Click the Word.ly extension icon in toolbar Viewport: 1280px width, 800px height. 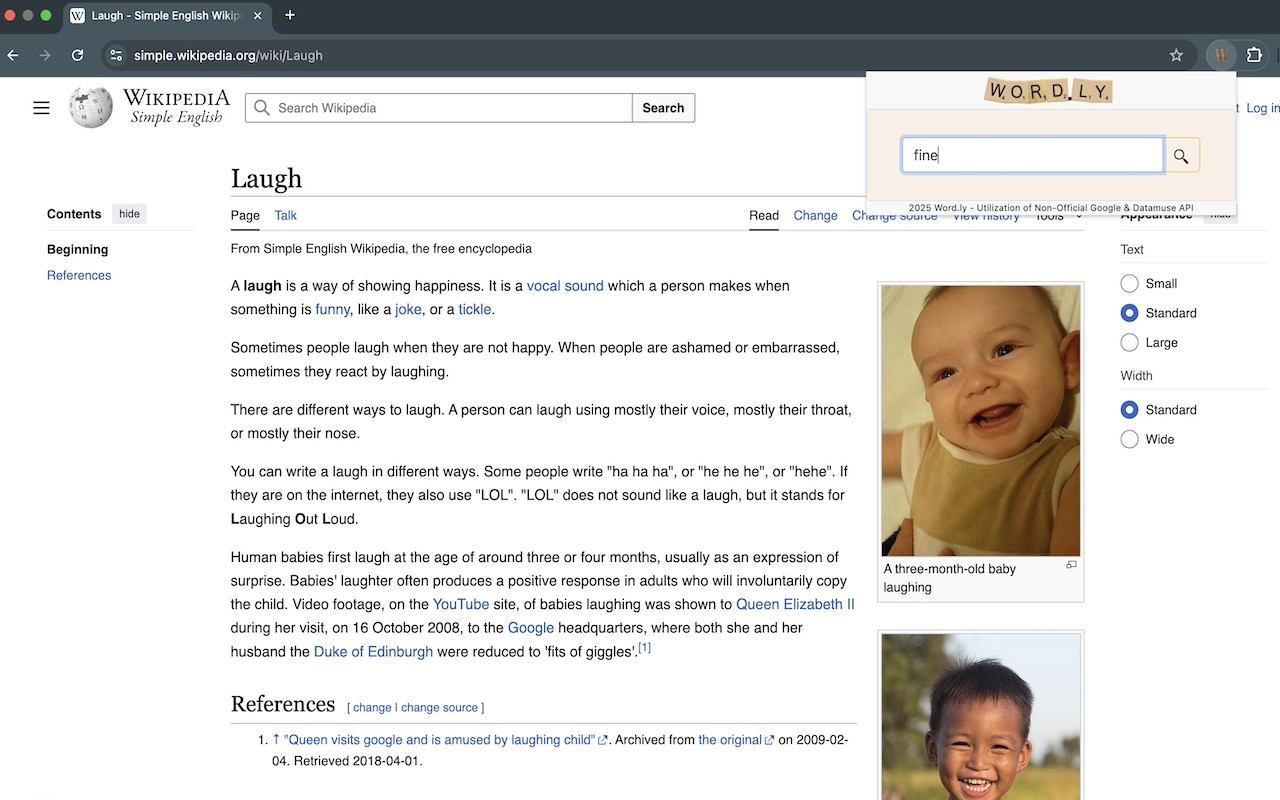pos(1220,55)
